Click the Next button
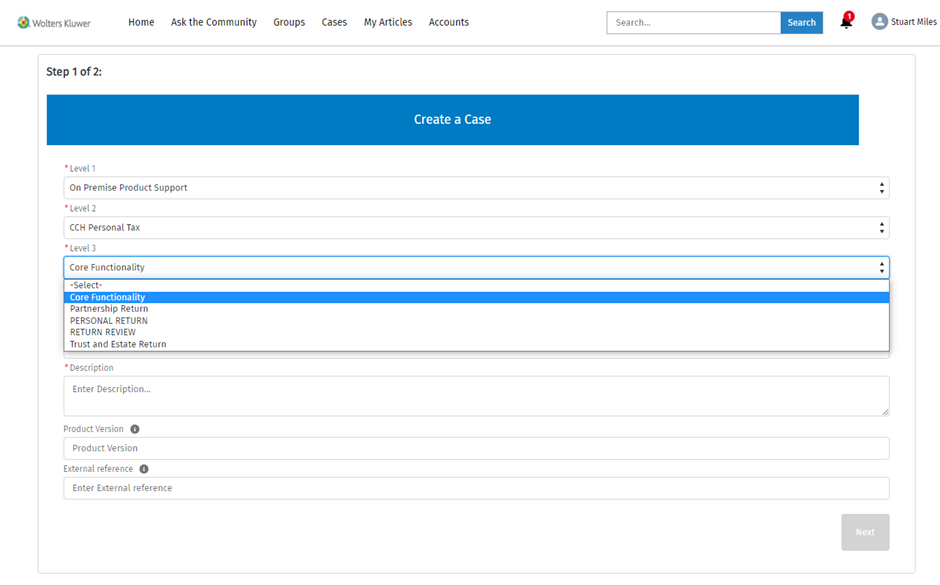Screen dimensions: 940x585 (865, 532)
